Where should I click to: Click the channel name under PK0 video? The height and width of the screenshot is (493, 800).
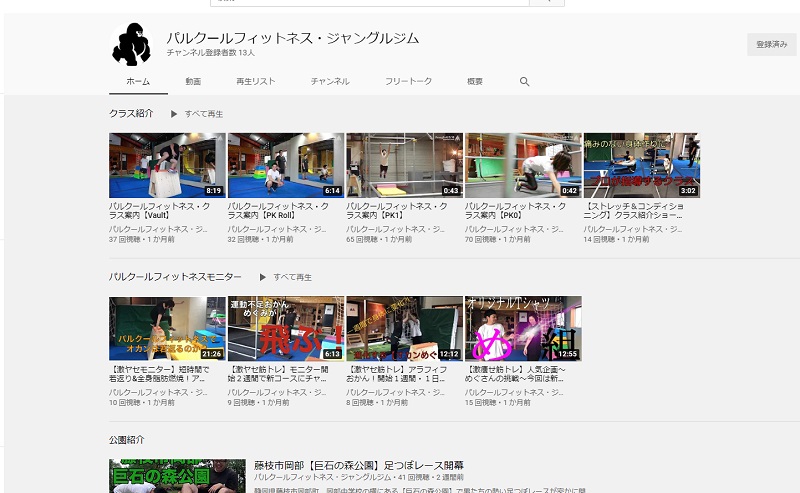[514, 229]
